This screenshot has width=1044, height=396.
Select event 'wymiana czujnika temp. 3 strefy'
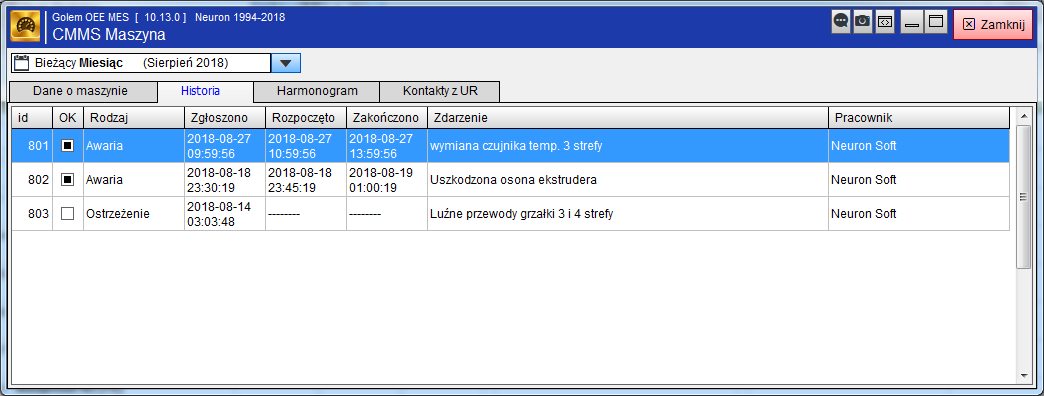[628, 145]
